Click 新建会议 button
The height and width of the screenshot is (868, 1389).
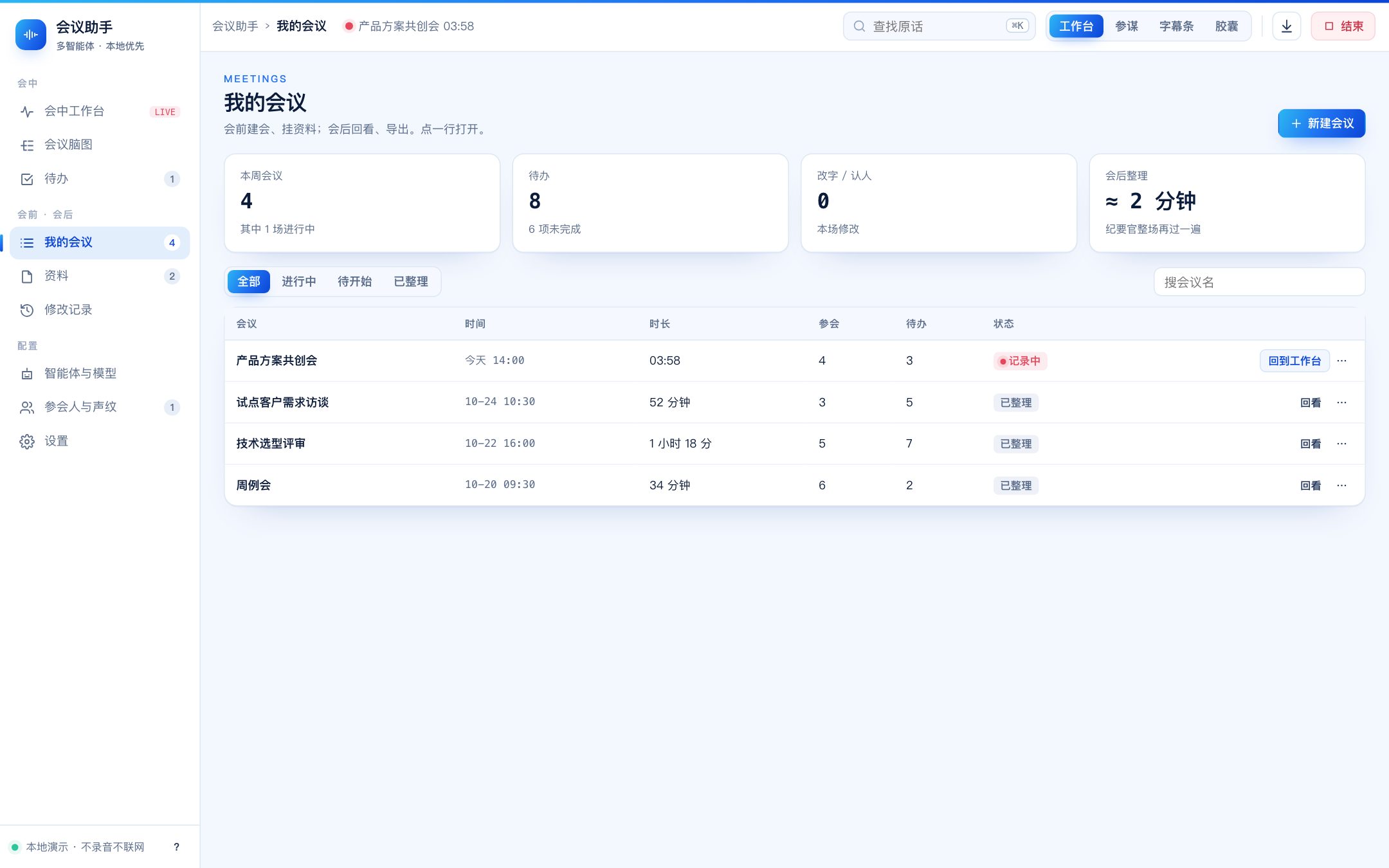1321,123
